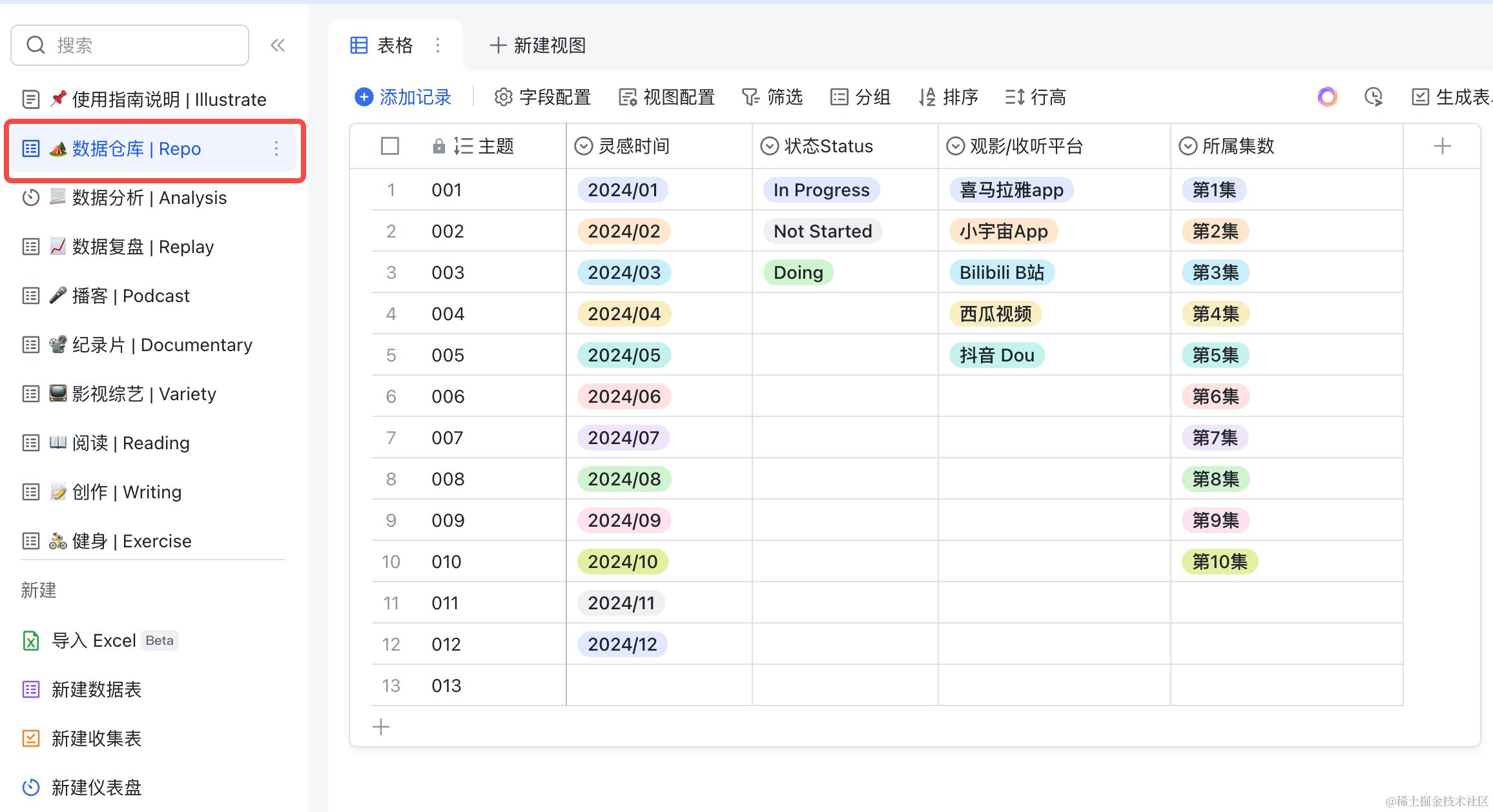Open the 状态Status column header dropdown

768,146
